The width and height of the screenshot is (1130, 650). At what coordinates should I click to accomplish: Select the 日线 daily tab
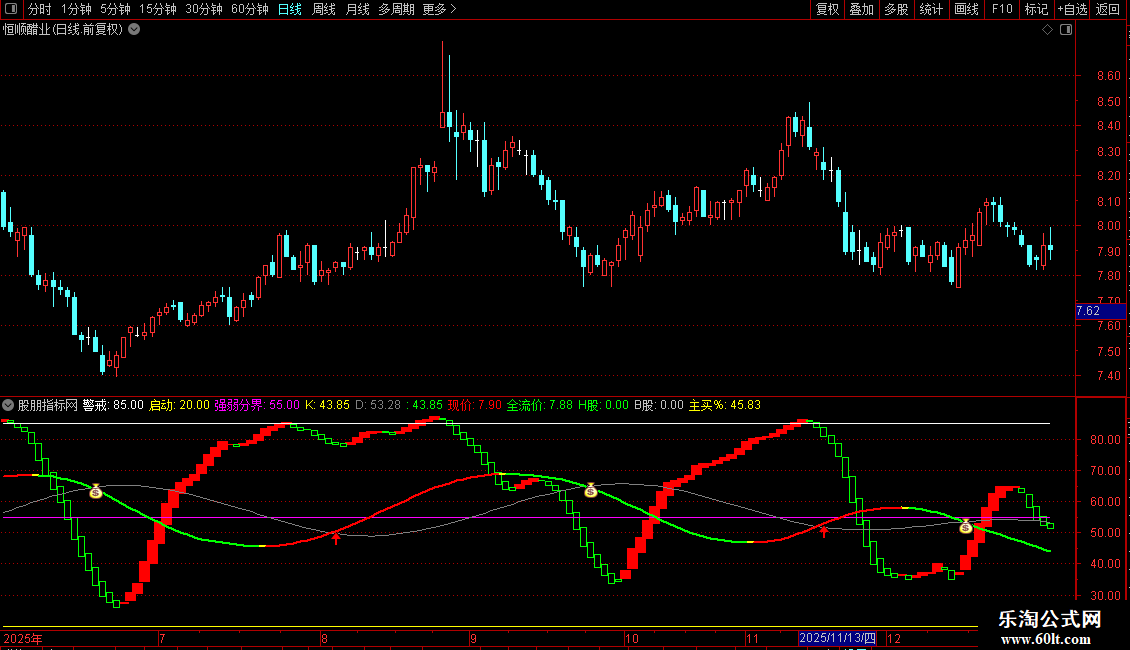290,9
